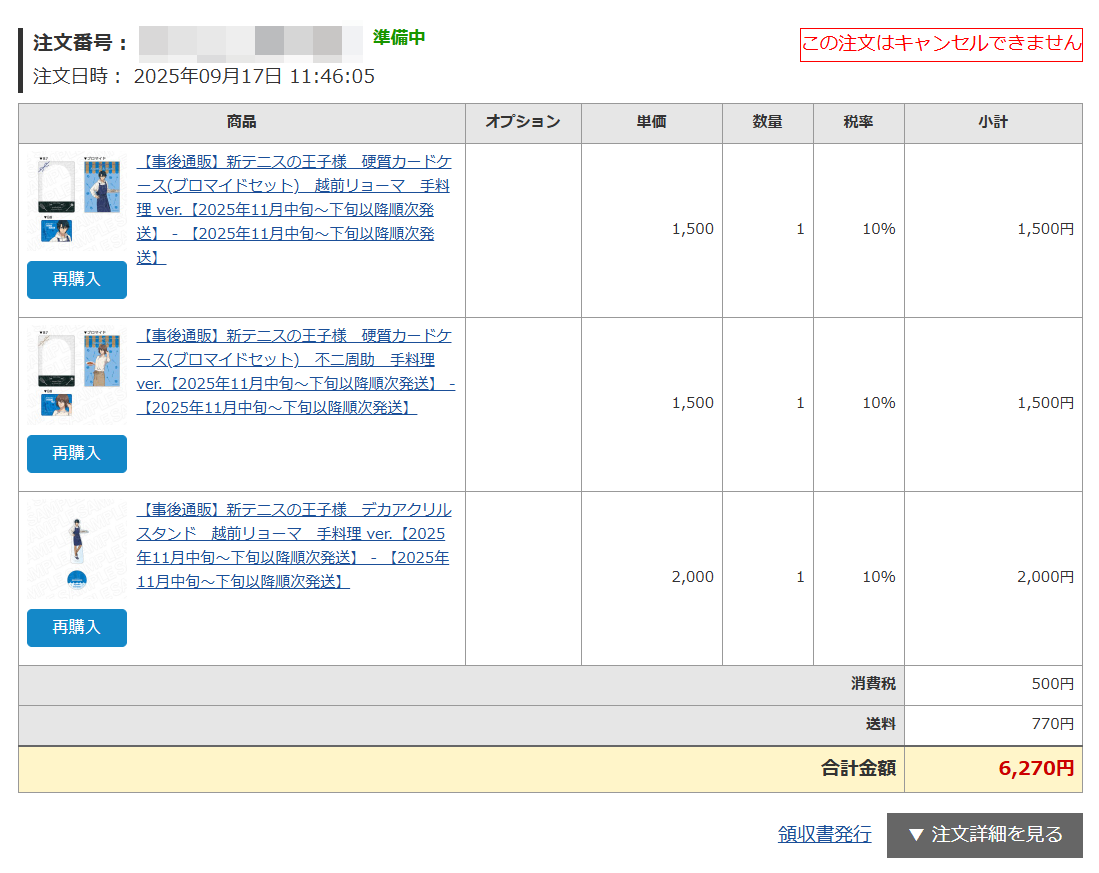Click 再購入 button for 不二周助 硬質カードケース
The image size is (1099, 873).
click(77, 453)
